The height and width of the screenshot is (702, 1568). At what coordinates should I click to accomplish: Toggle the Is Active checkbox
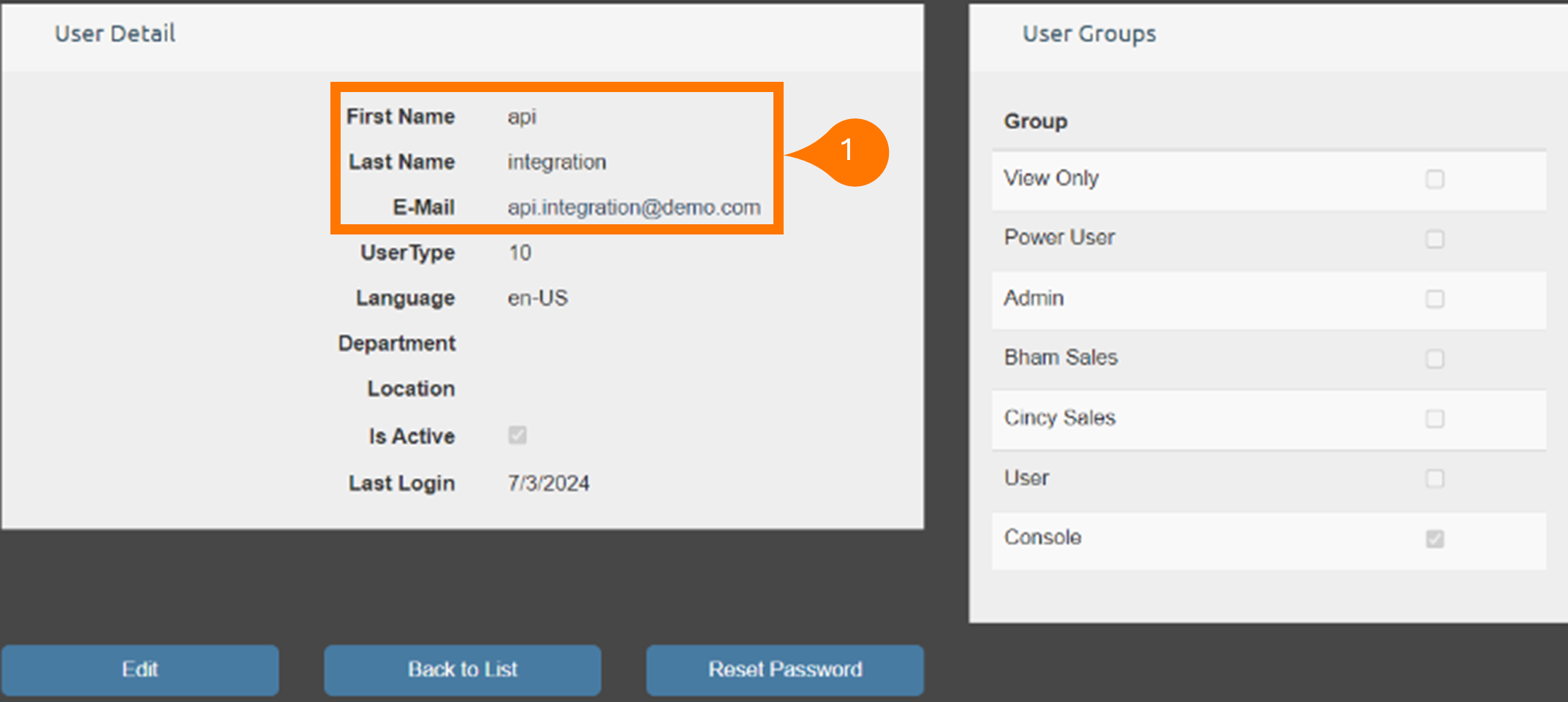[x=518, y=435]
